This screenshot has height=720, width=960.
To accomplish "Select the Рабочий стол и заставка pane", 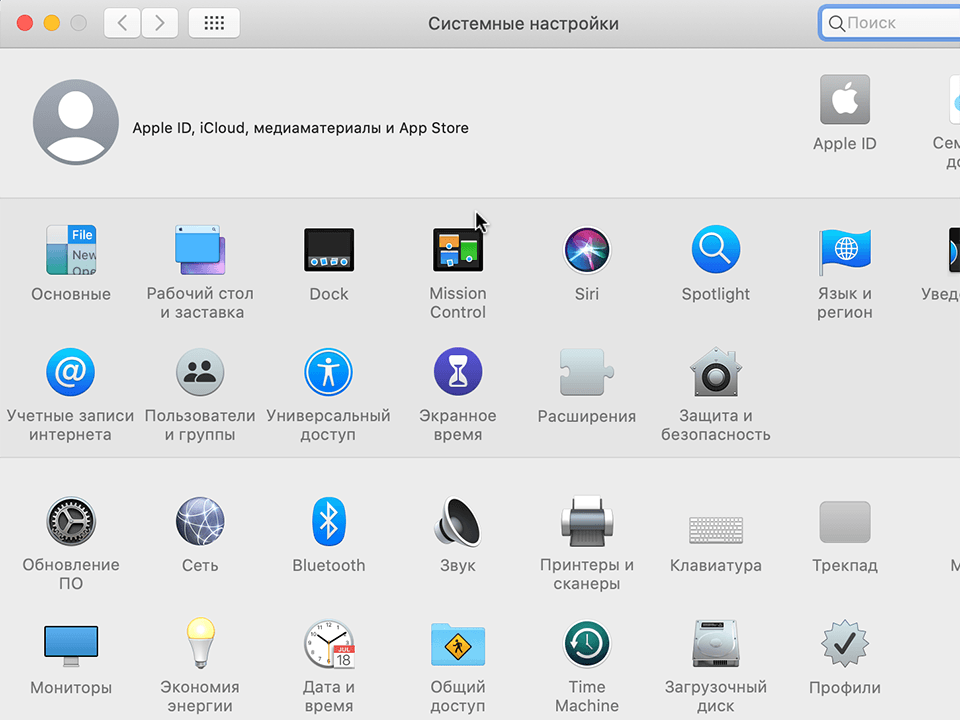I will pos(199,250).
